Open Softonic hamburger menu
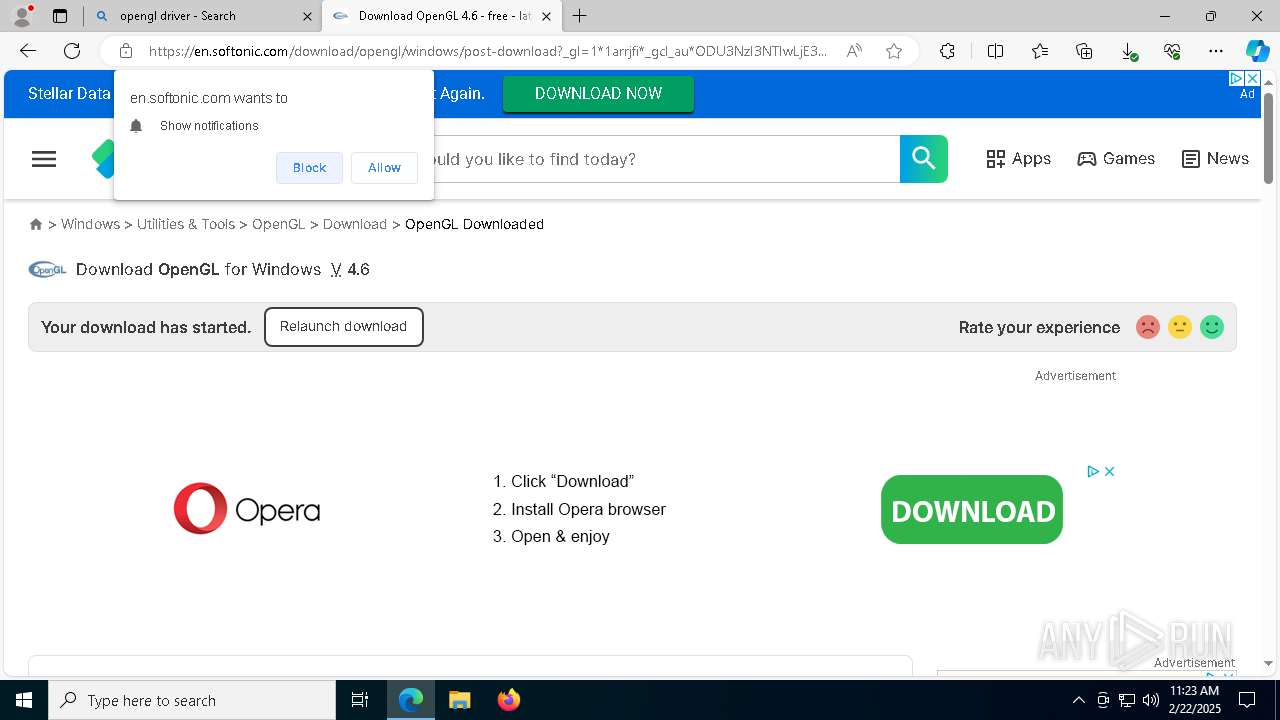 44,159
